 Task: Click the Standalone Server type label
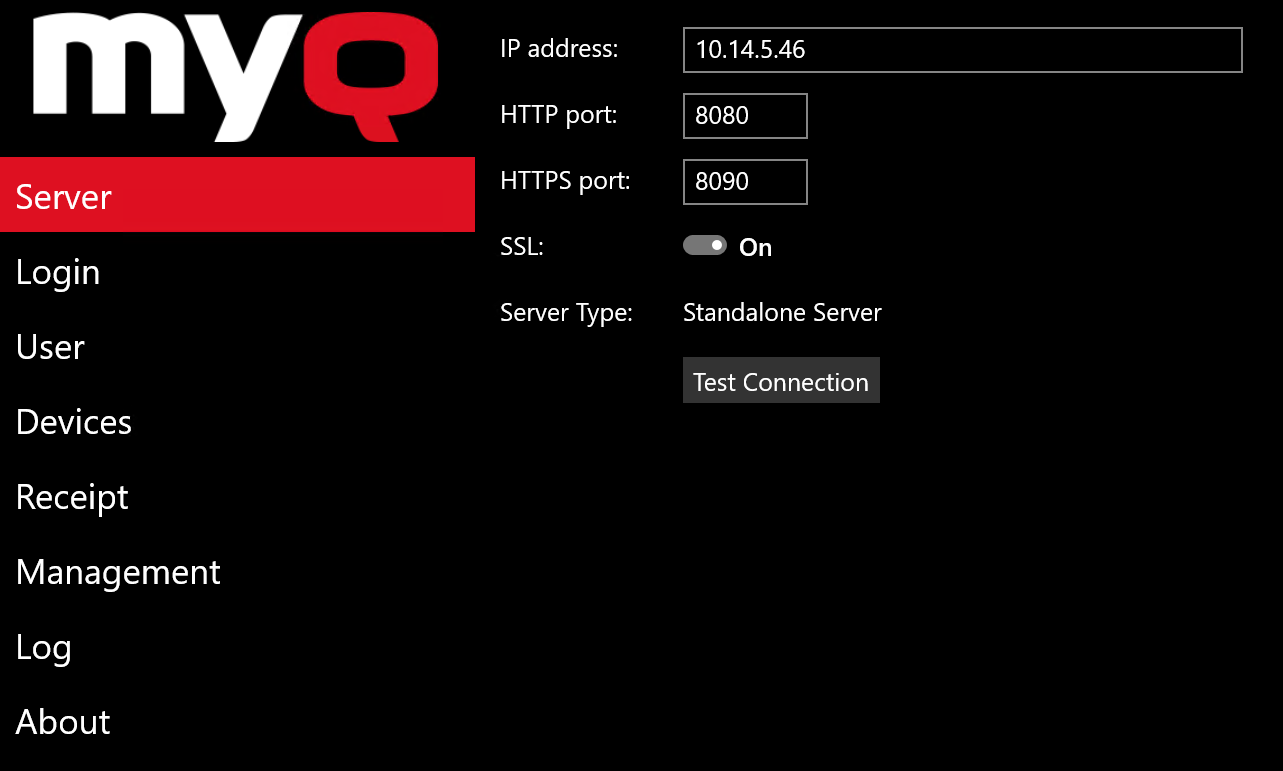pos(781,312)
